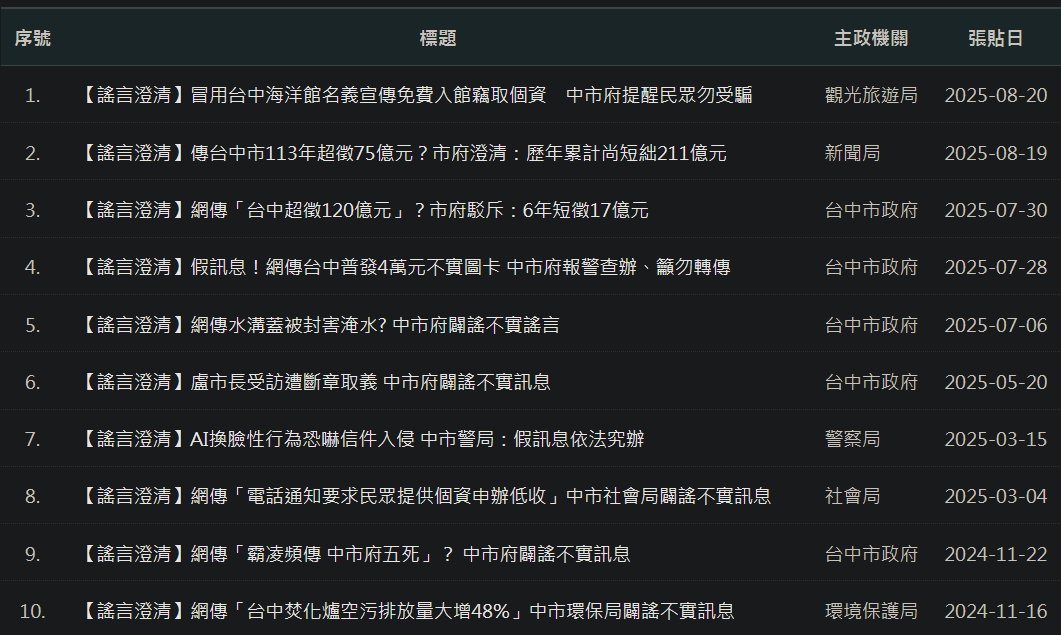Click the 張貼日 column header
The height and width of the screenshot is (635, 1061).
coord(995,39)
